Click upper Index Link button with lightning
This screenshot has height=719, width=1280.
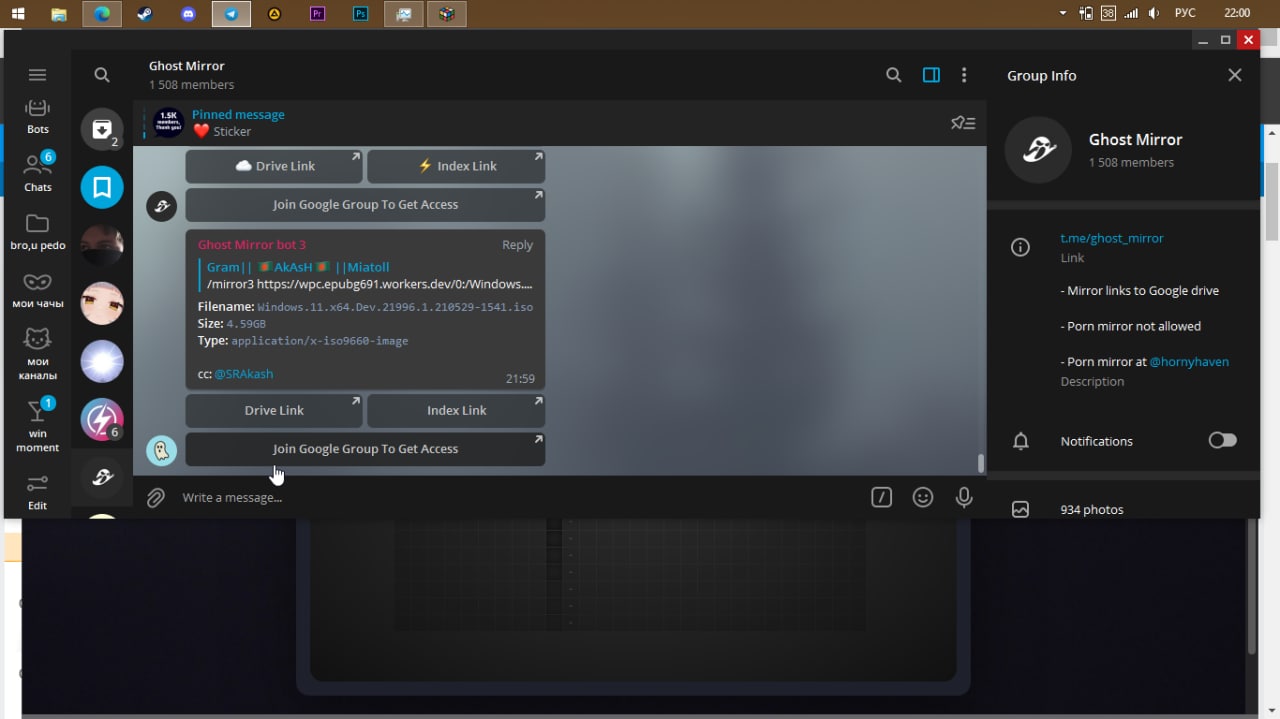pos(456,166)
